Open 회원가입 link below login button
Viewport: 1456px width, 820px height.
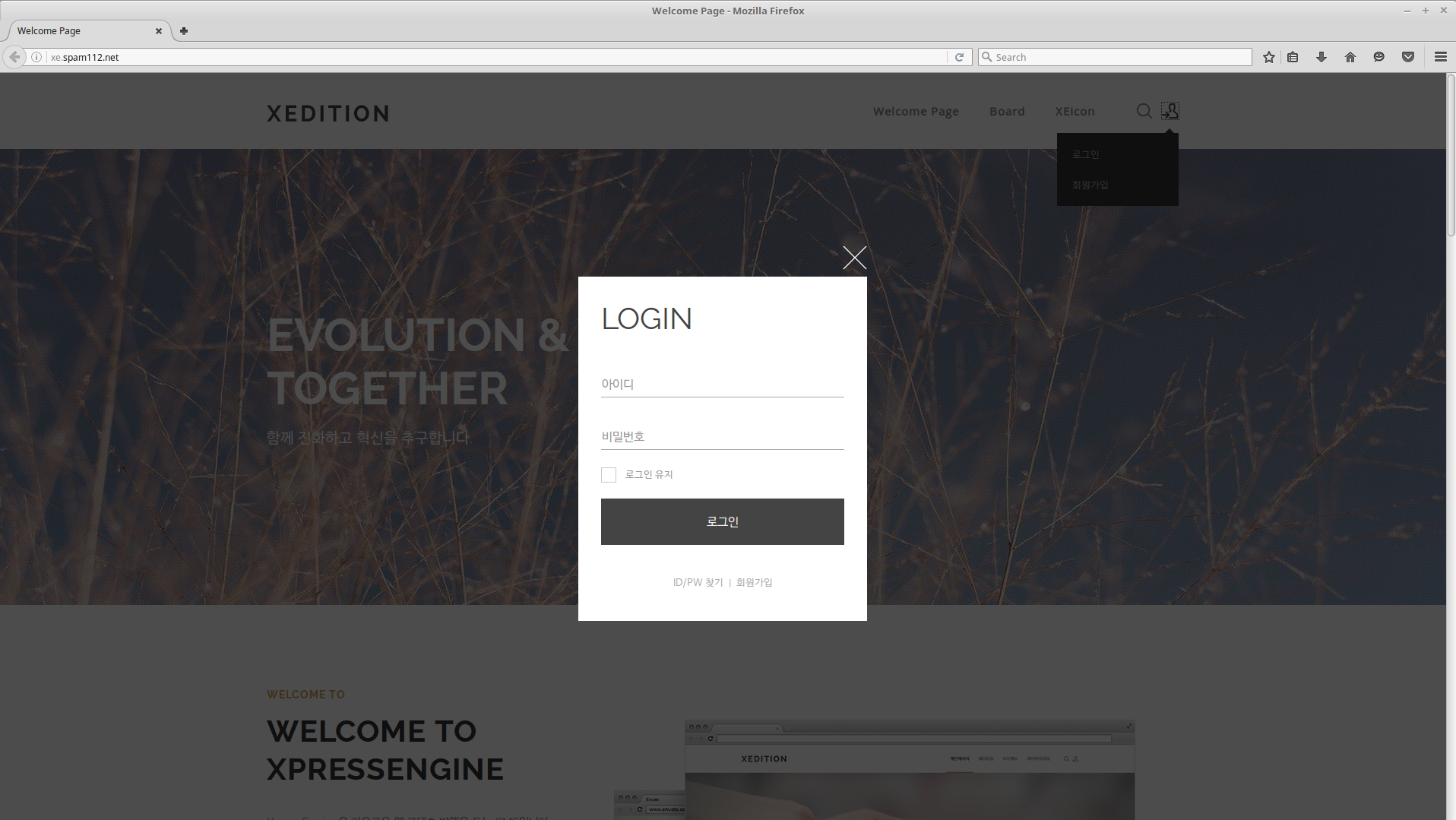754,582
